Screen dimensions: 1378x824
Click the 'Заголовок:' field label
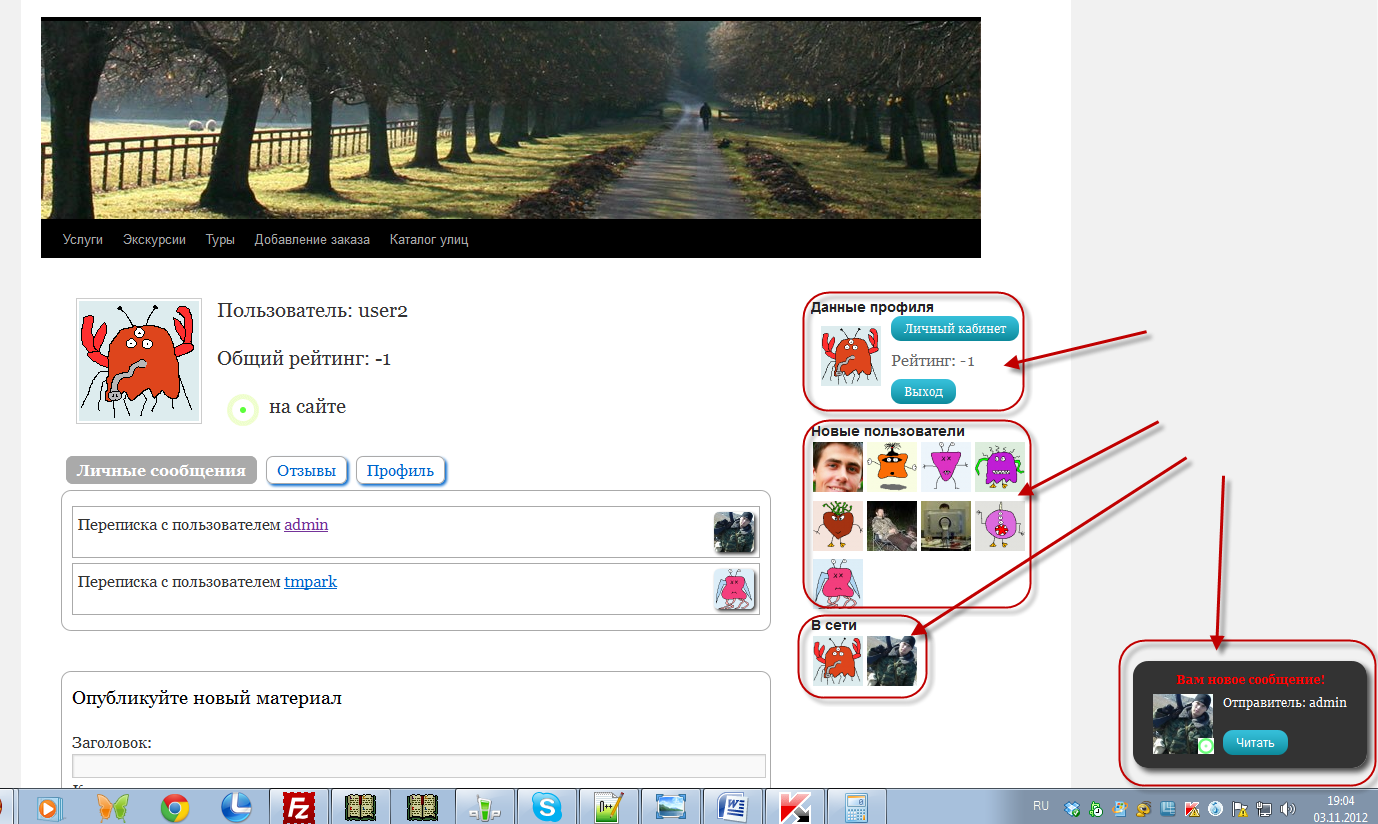click(x=112, y=743)
